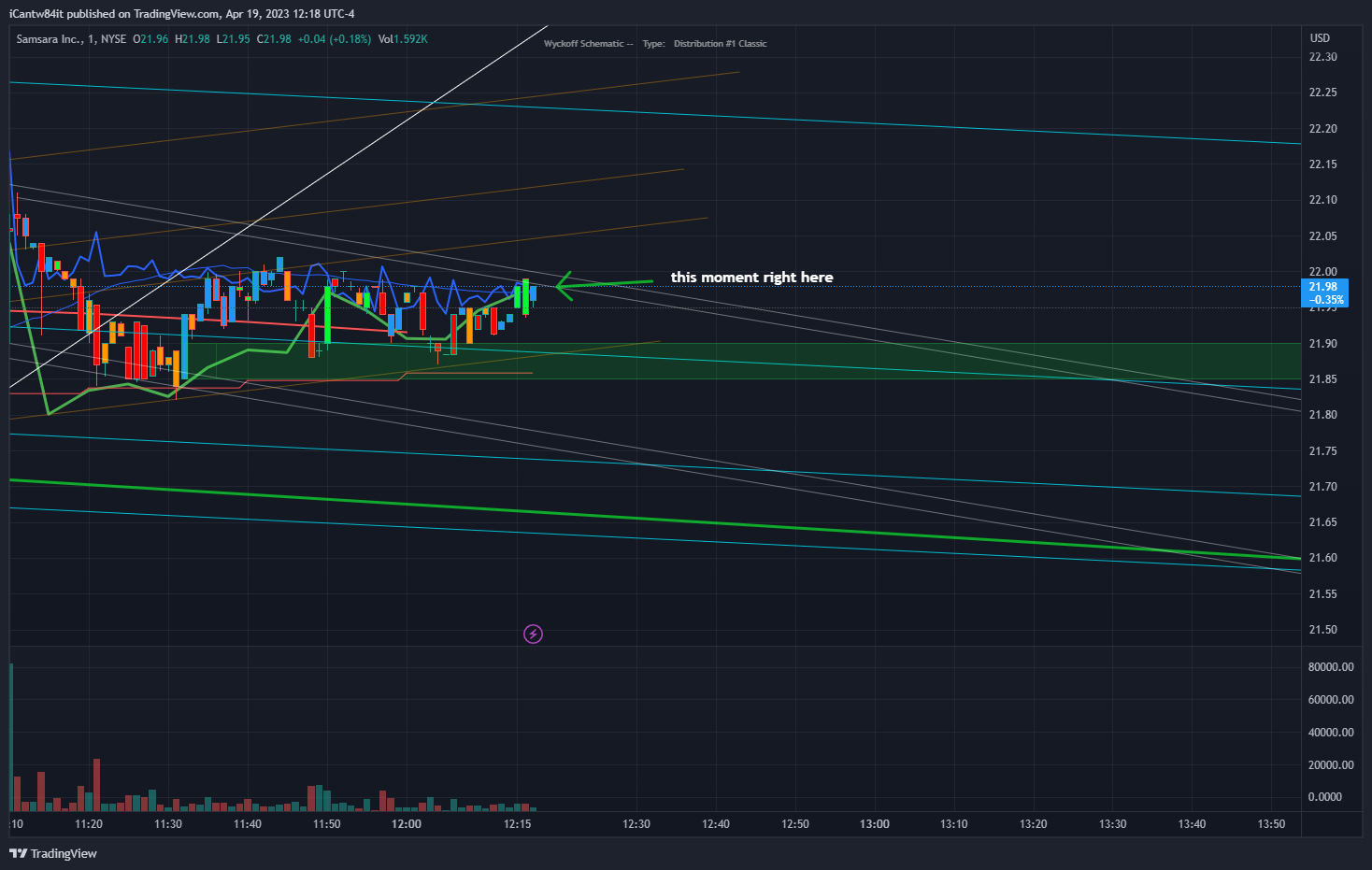Click the 80000.00 volume axis label
1372x870 pixels.
tap(1331, 667)
